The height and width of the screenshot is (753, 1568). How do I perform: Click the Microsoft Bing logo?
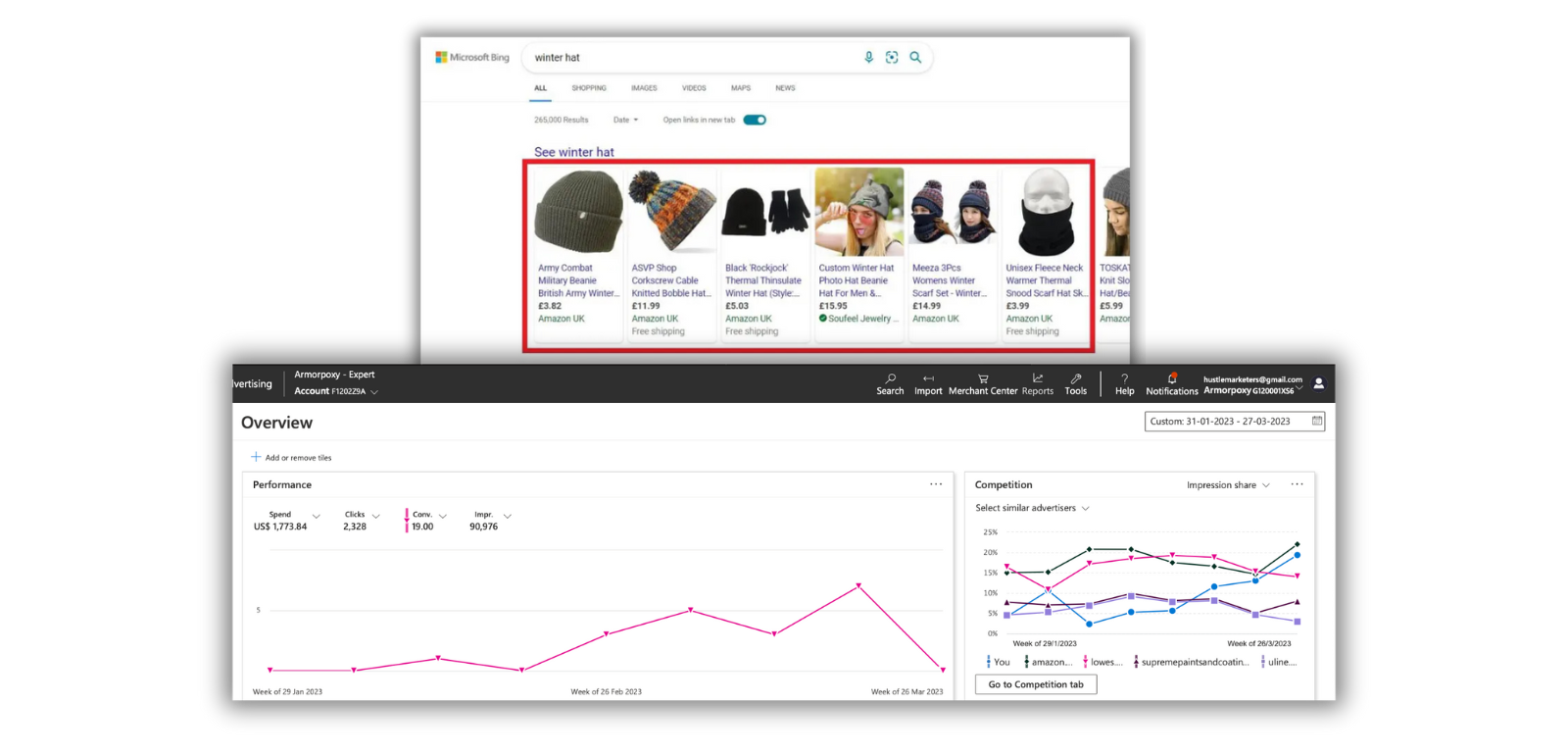coord(472,57)
